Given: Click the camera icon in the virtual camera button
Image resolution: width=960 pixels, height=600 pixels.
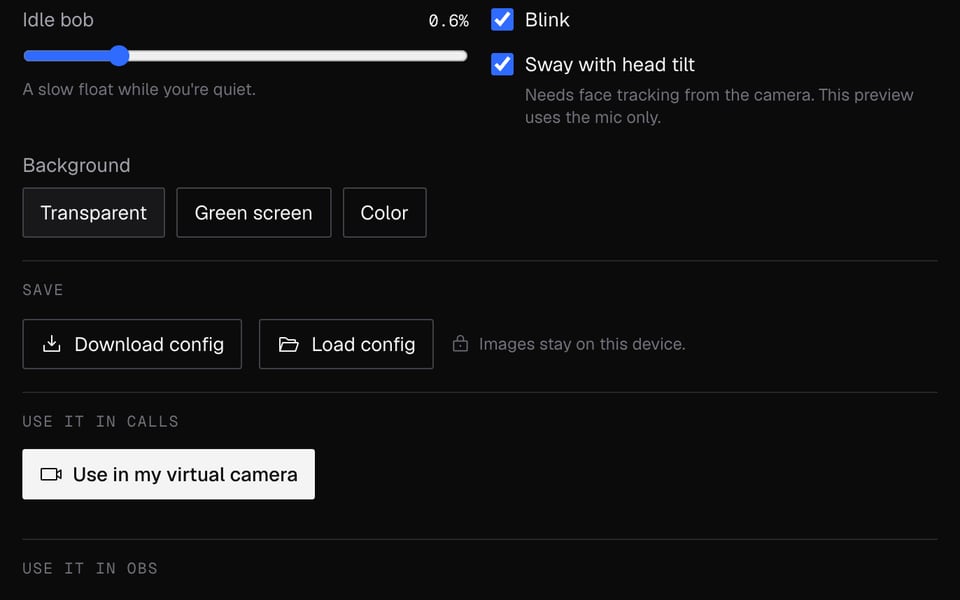Looking at the screenshot, I should 51,474.
